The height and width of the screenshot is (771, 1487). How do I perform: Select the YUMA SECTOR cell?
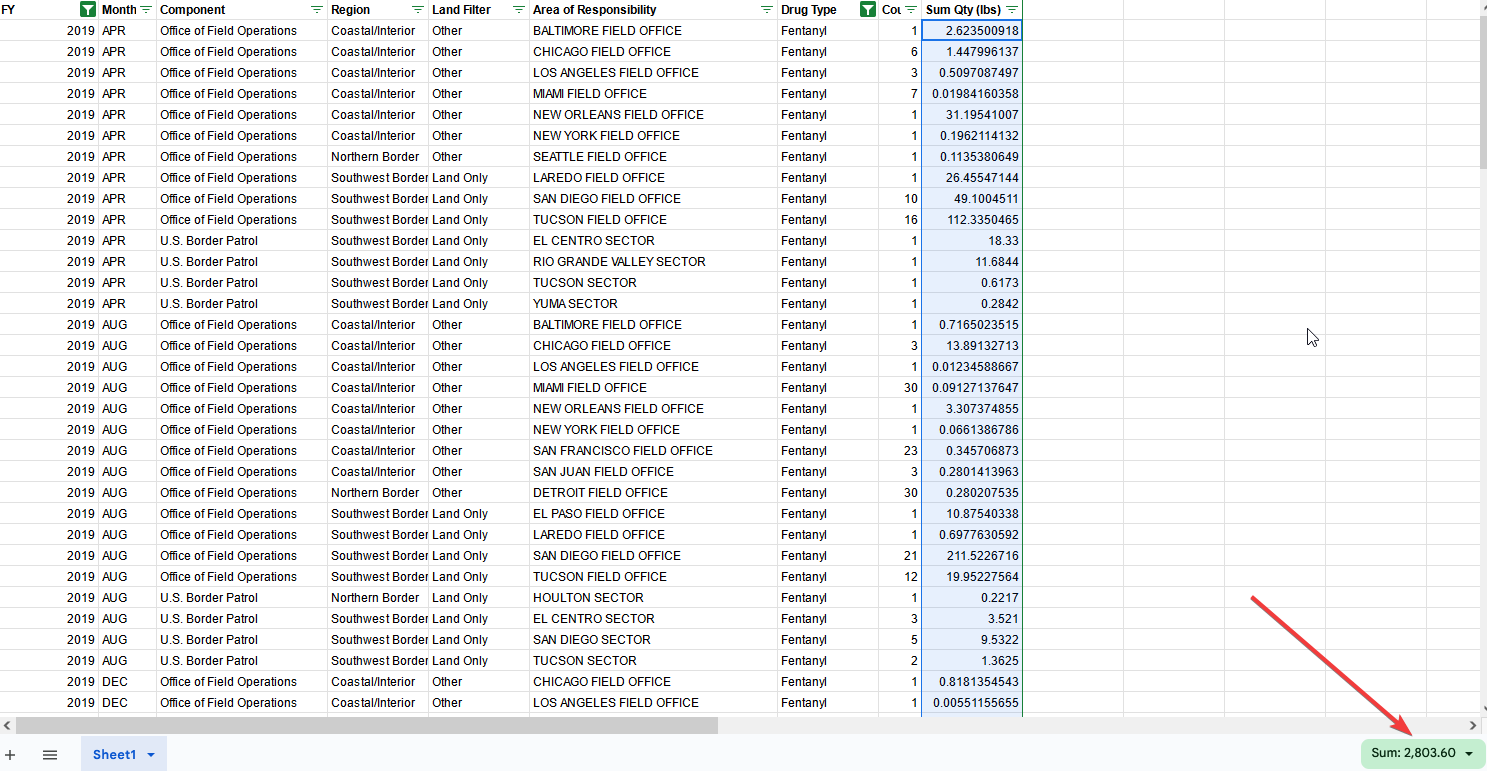[x=654, y=304]
